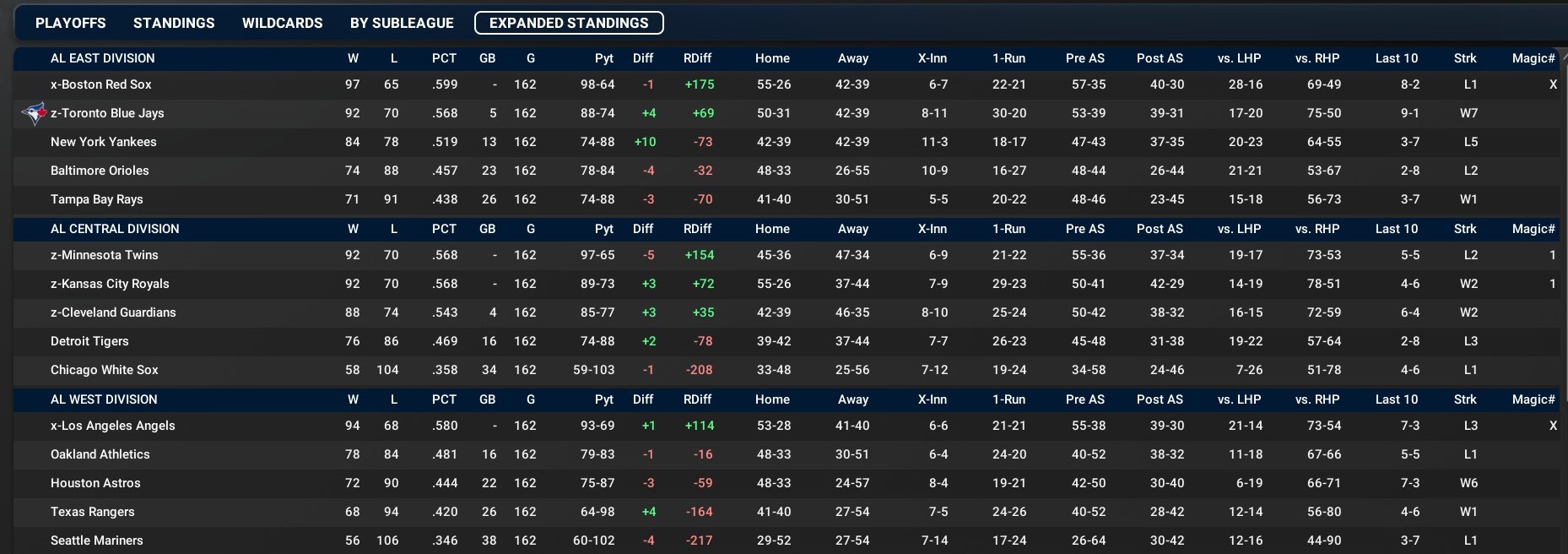Viewport: 1568px width, 554px height.
Task: Click AL Central Last 10 column header
Action: click(x=1396, y=229)
